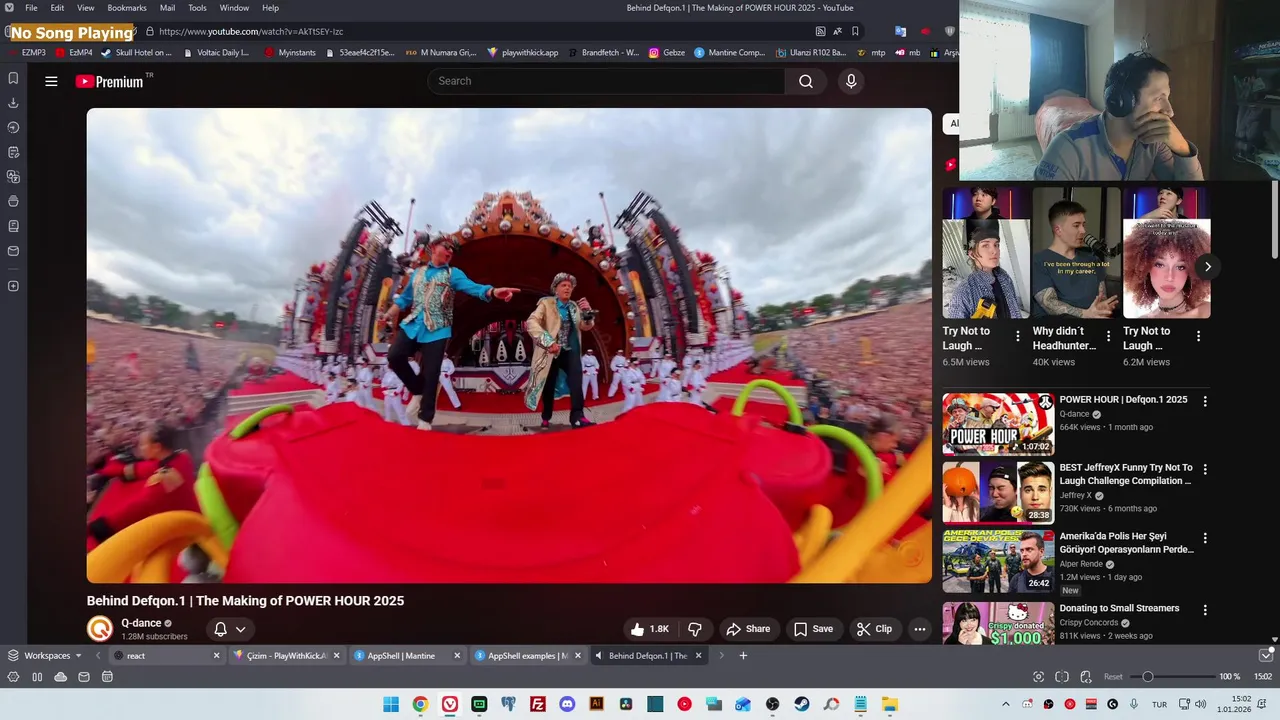Show next Shorts with right chevron

[x=1207, y=267]
